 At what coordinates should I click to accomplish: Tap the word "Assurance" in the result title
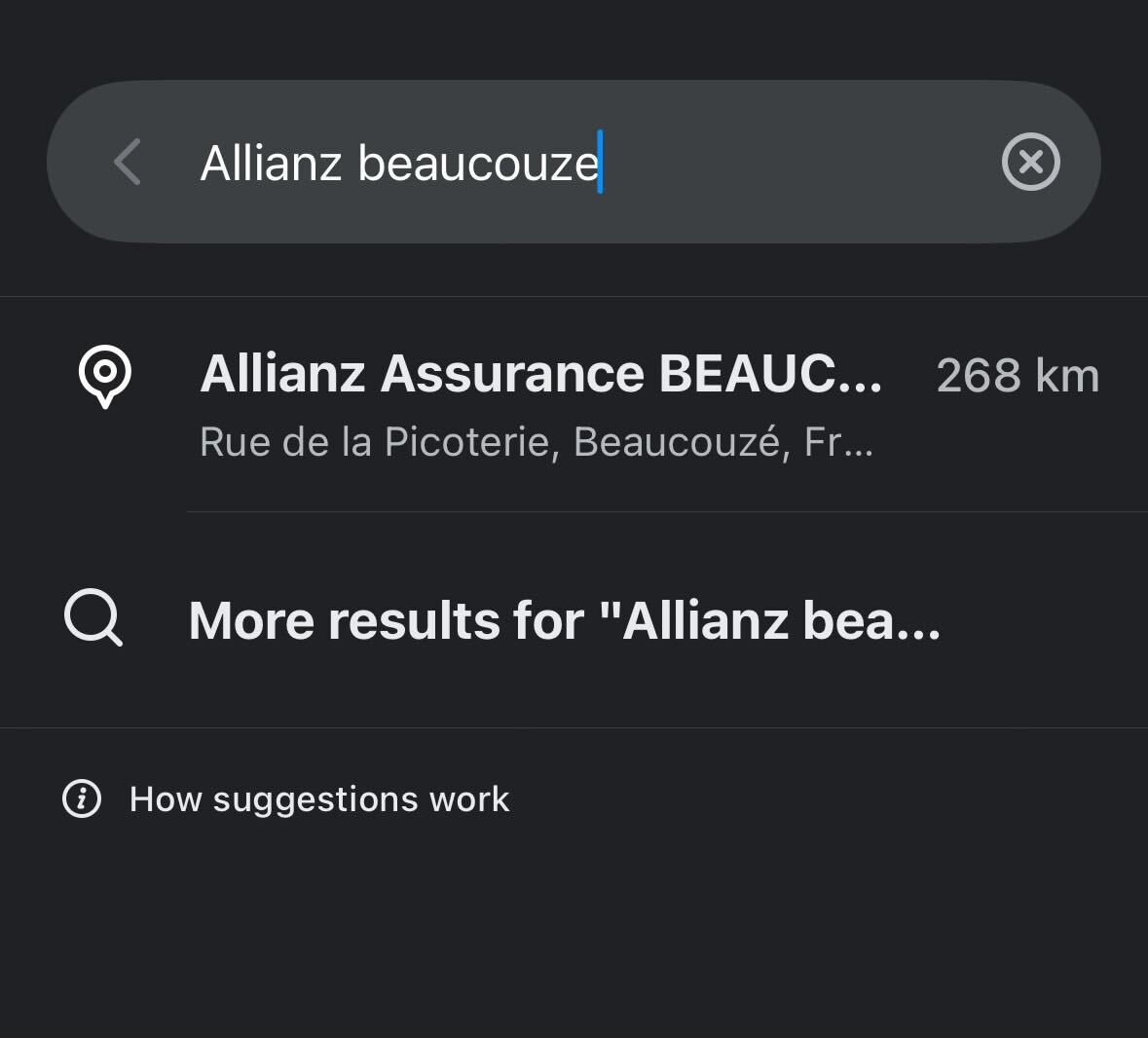pos(512,374)
